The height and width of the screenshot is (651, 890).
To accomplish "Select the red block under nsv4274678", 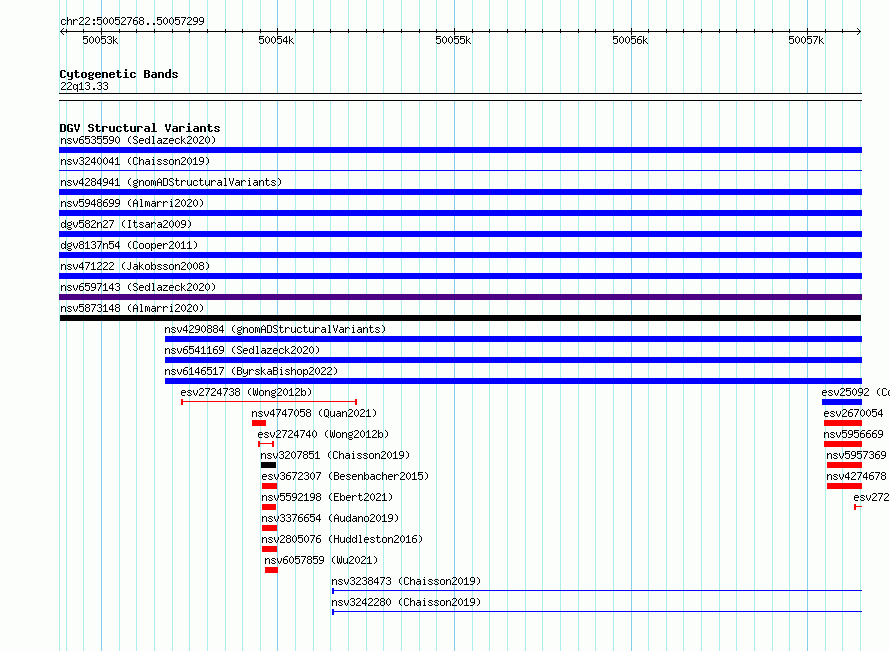I will [845, 486].
